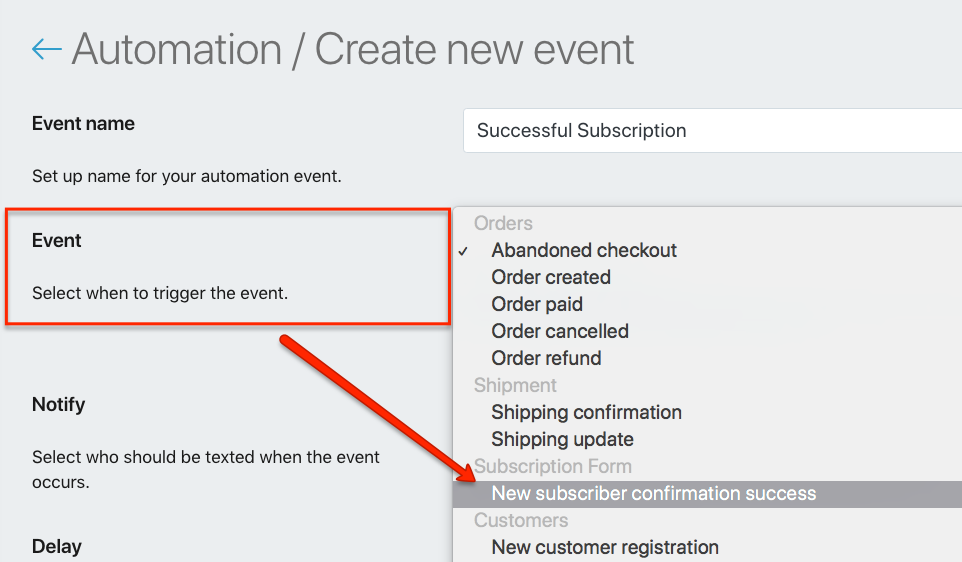Click checkmark beside Abandoned checkout

point(463,251)
